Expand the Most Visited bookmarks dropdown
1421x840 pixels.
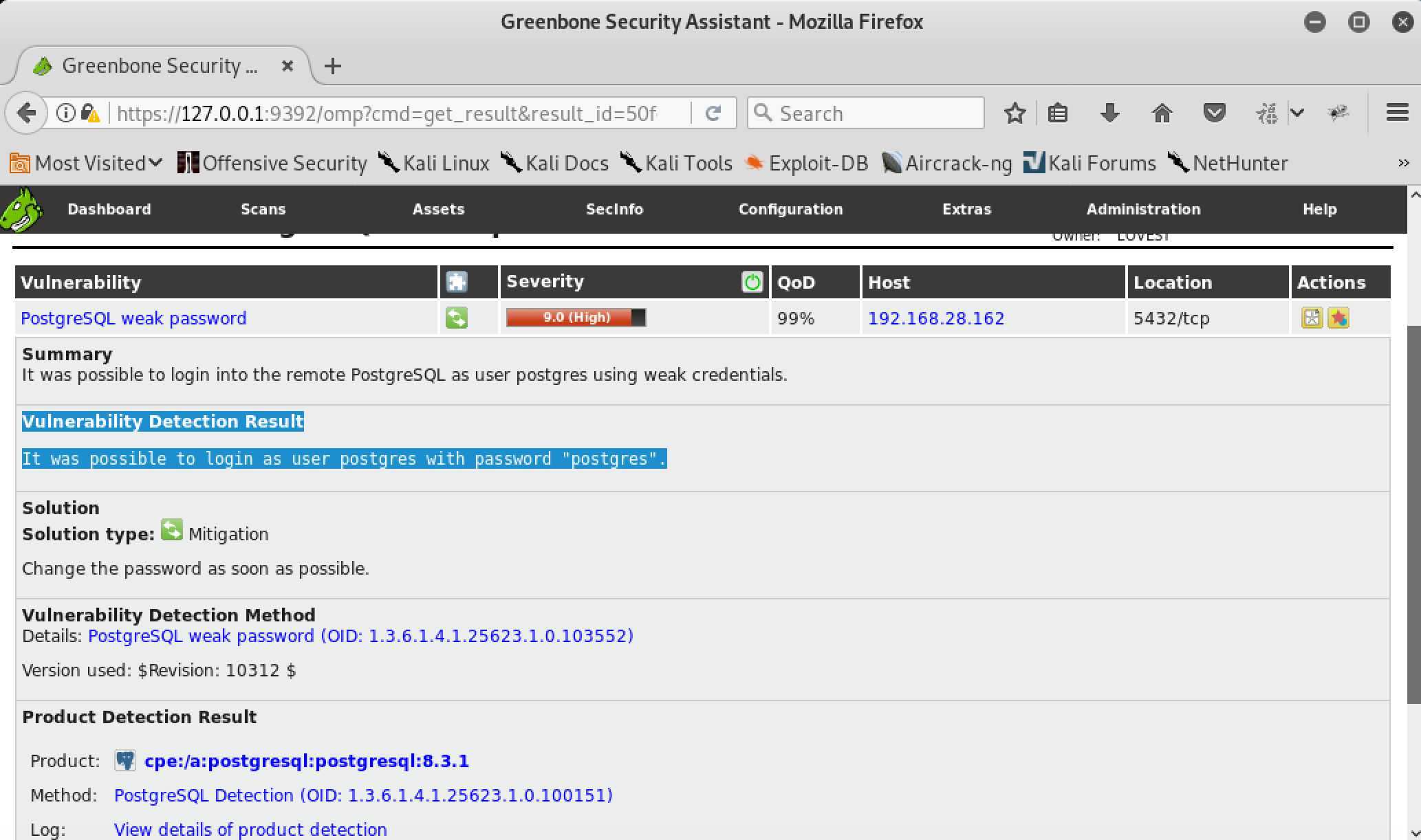[x=87, y=163]
